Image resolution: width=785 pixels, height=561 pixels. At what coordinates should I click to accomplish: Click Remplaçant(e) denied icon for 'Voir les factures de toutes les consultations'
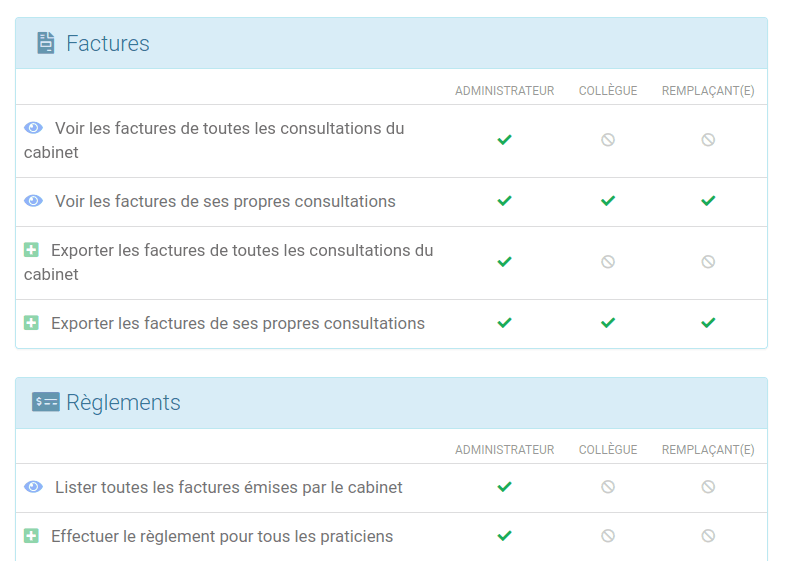[708, 140]
